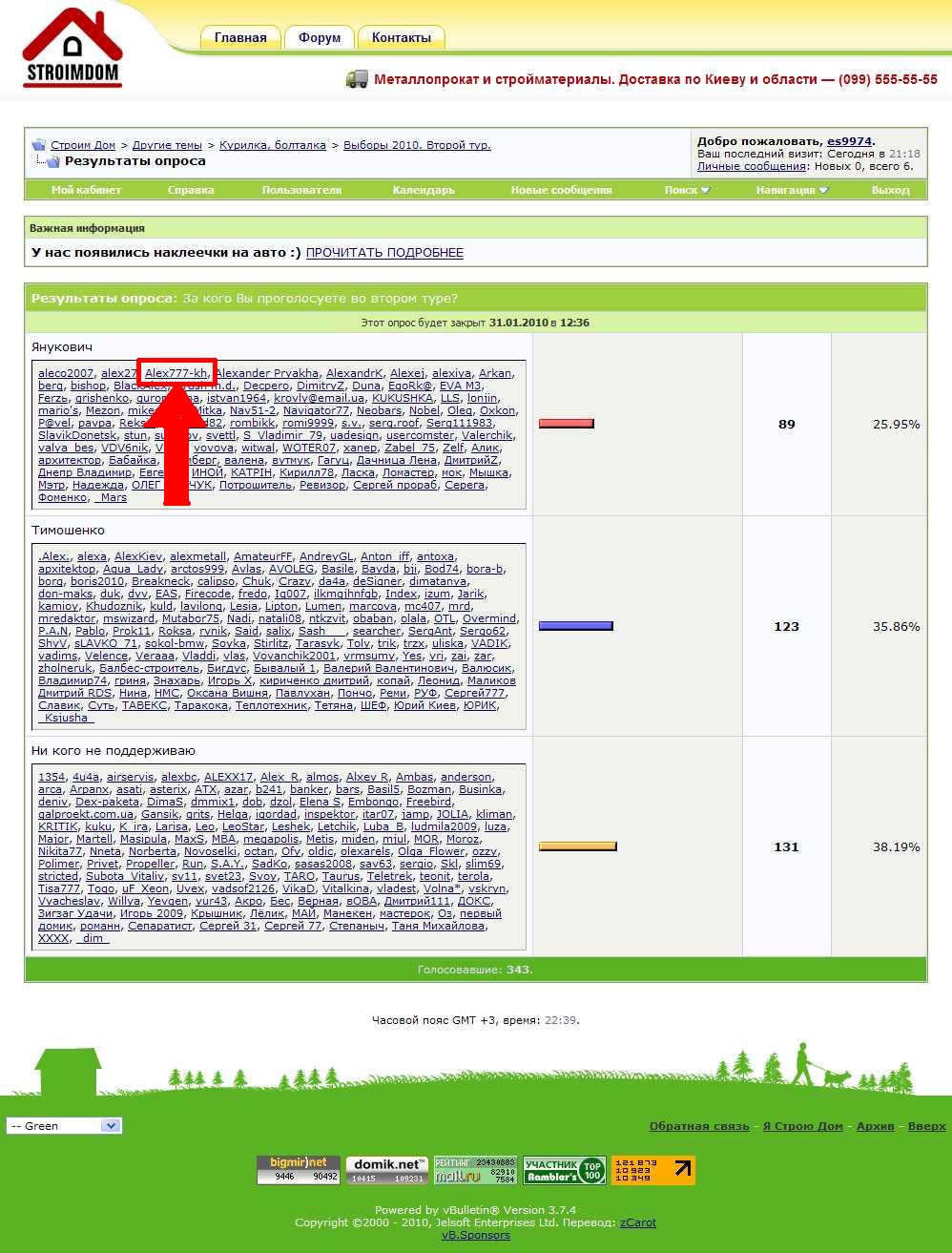Open voter profile Vovanchik2001
This screenshot has height=1253, width=952.
(294, 656)
